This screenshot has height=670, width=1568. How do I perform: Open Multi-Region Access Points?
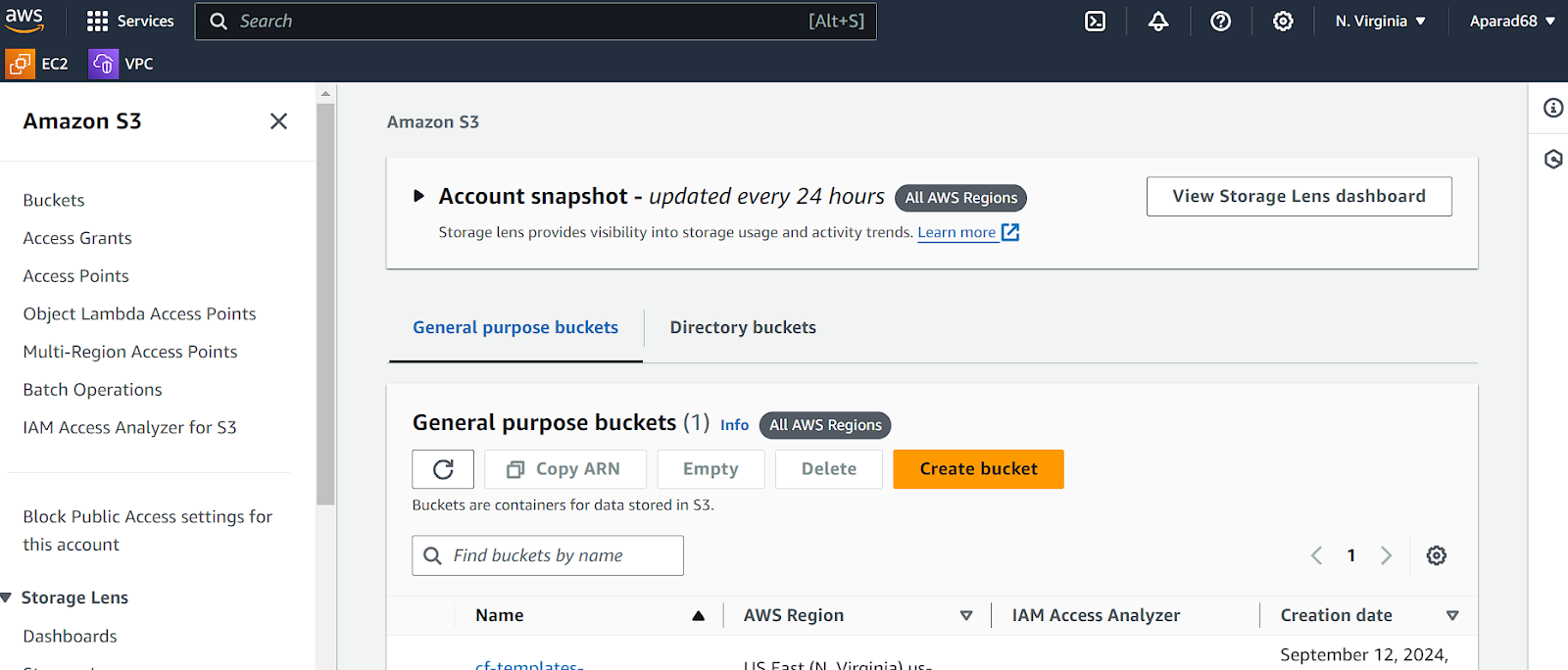[x=130, y=352]
